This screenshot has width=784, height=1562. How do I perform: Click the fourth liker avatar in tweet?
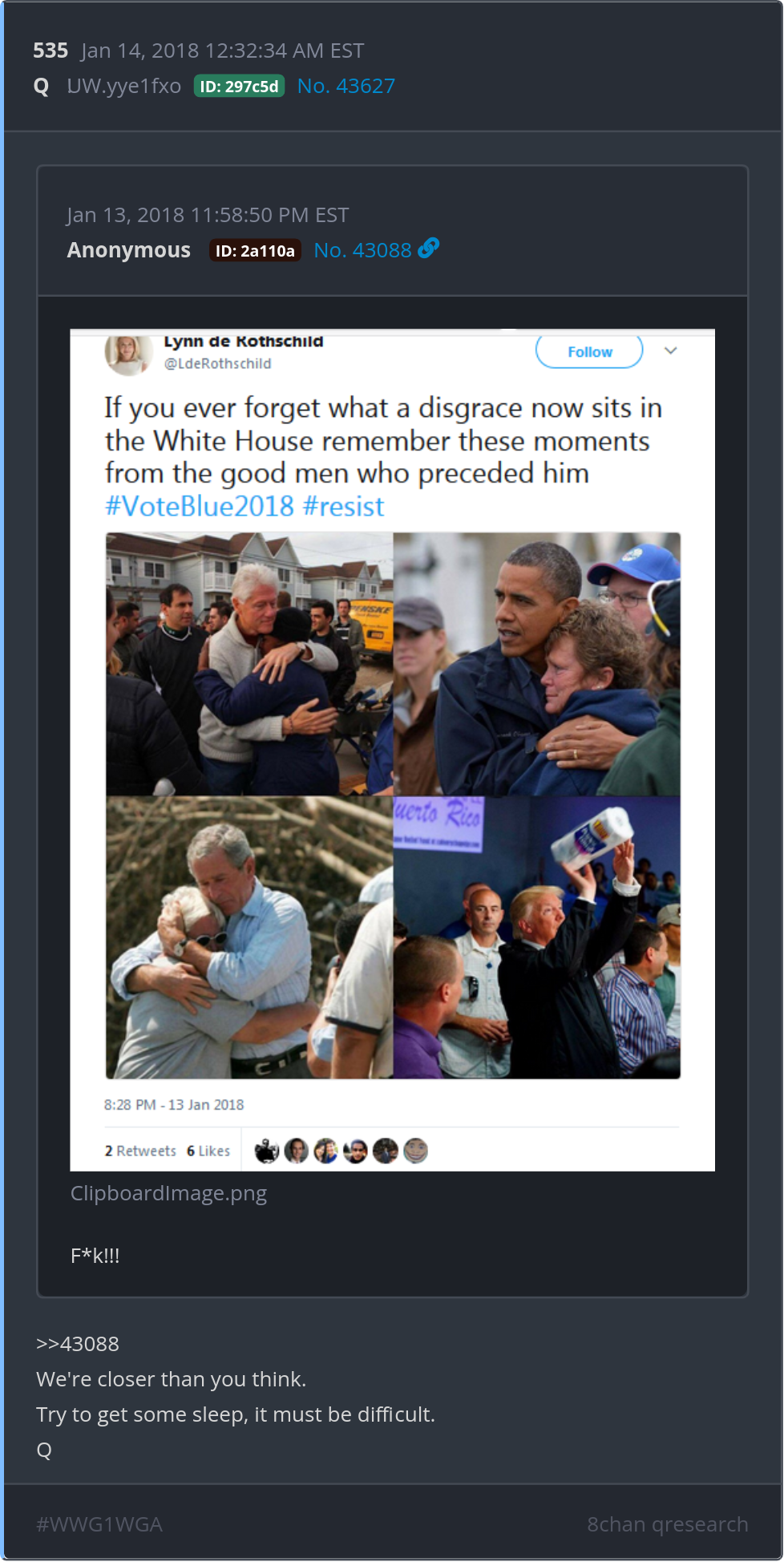click(356, 1151)
